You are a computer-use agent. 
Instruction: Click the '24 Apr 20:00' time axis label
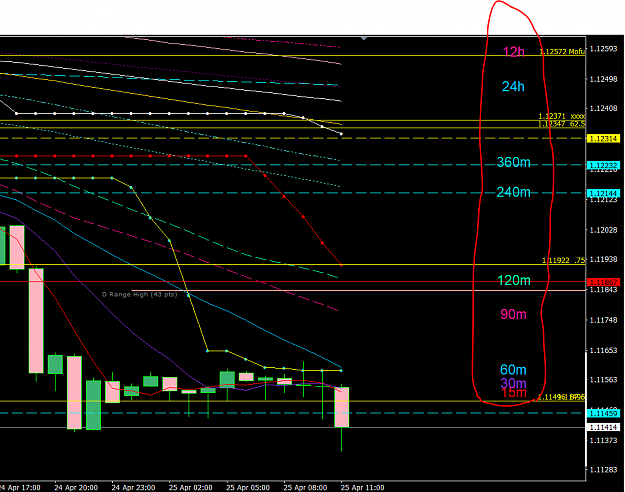pyautogui.click(x=76, y=488)
